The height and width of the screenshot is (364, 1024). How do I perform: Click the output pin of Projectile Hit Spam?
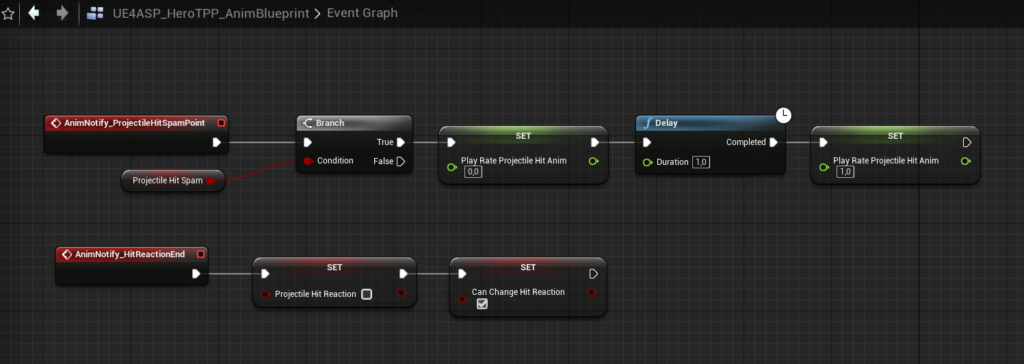[210, 181]
